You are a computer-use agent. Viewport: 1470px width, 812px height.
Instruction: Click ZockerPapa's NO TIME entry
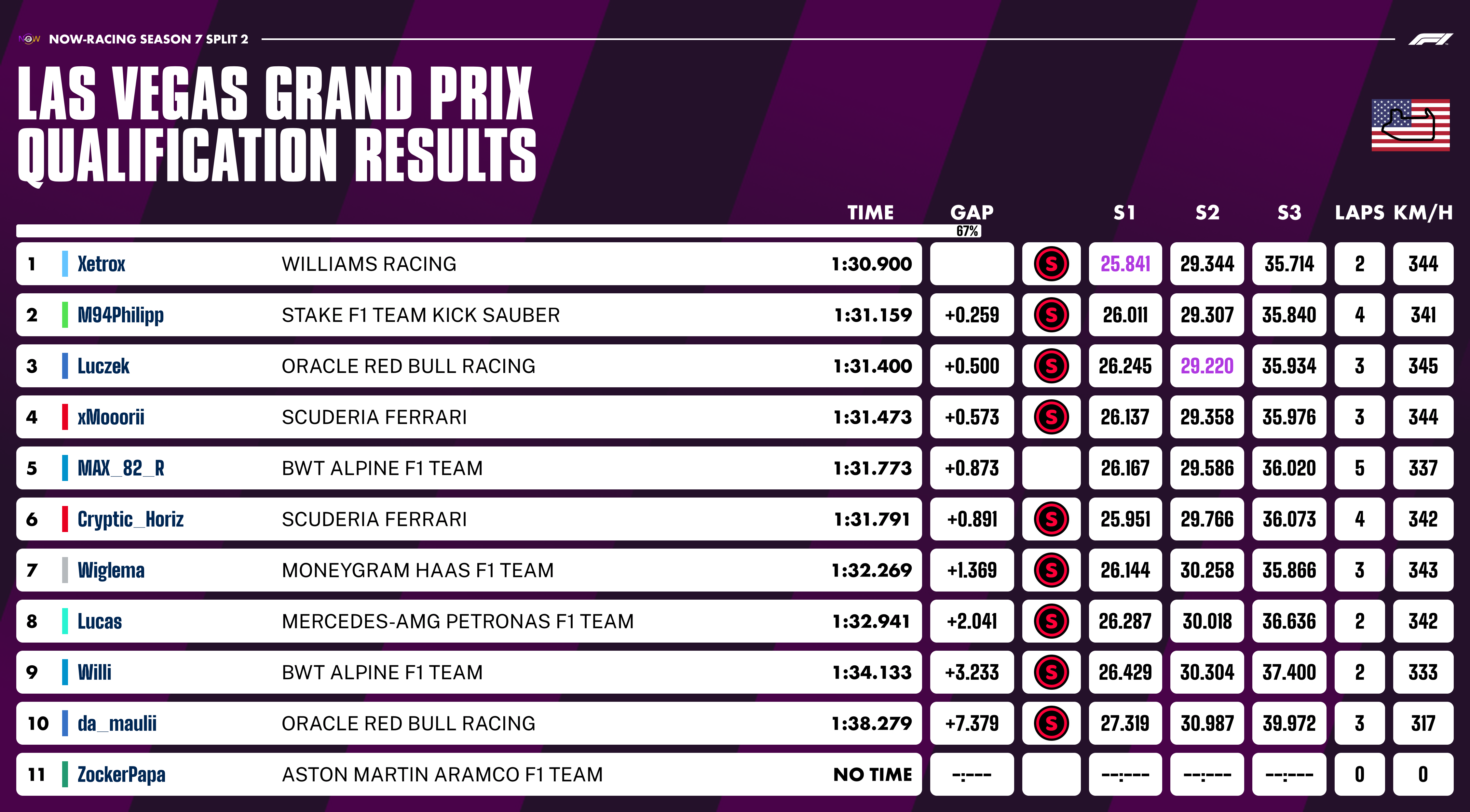(x=873, y=774)
